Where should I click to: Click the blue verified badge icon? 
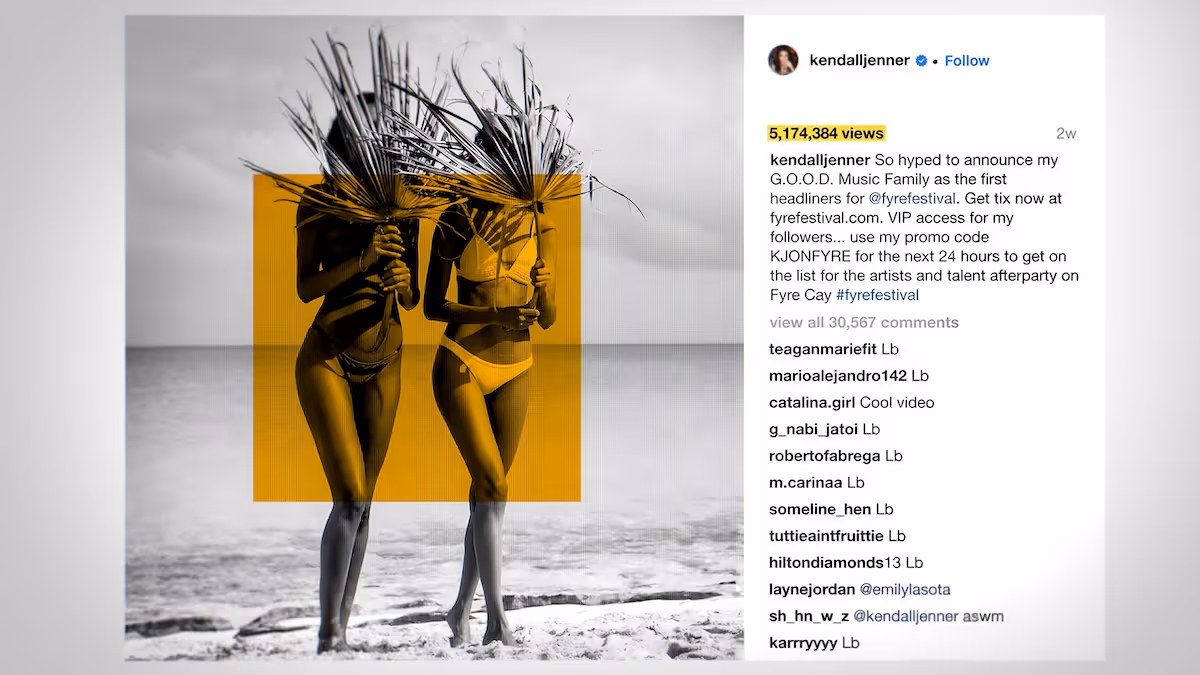[921, 60]
